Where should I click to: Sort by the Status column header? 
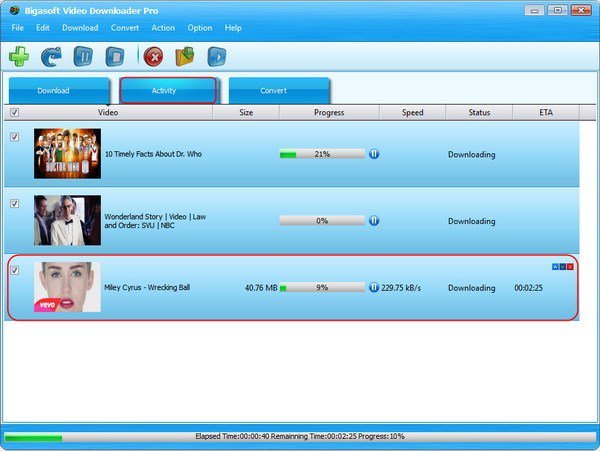point(479,112)
